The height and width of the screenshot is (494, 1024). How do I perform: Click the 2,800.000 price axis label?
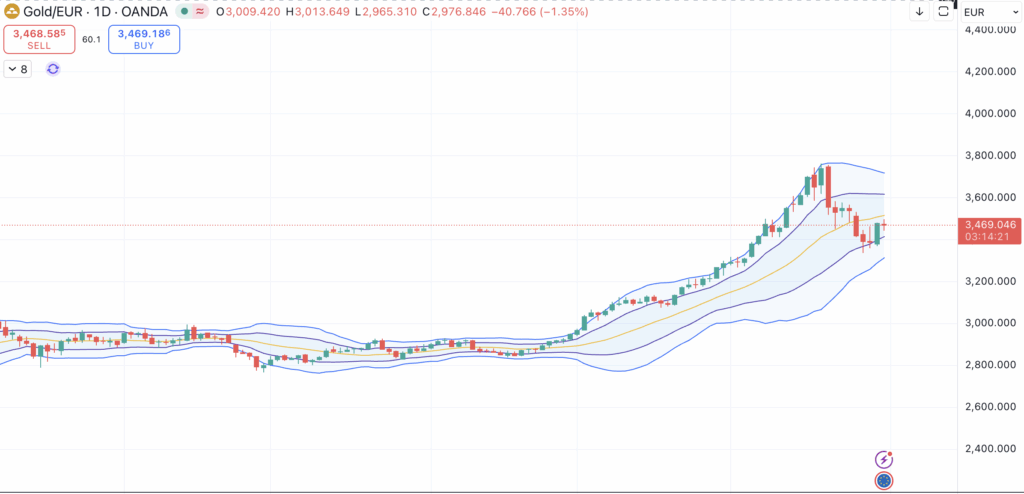pos(990,365)
